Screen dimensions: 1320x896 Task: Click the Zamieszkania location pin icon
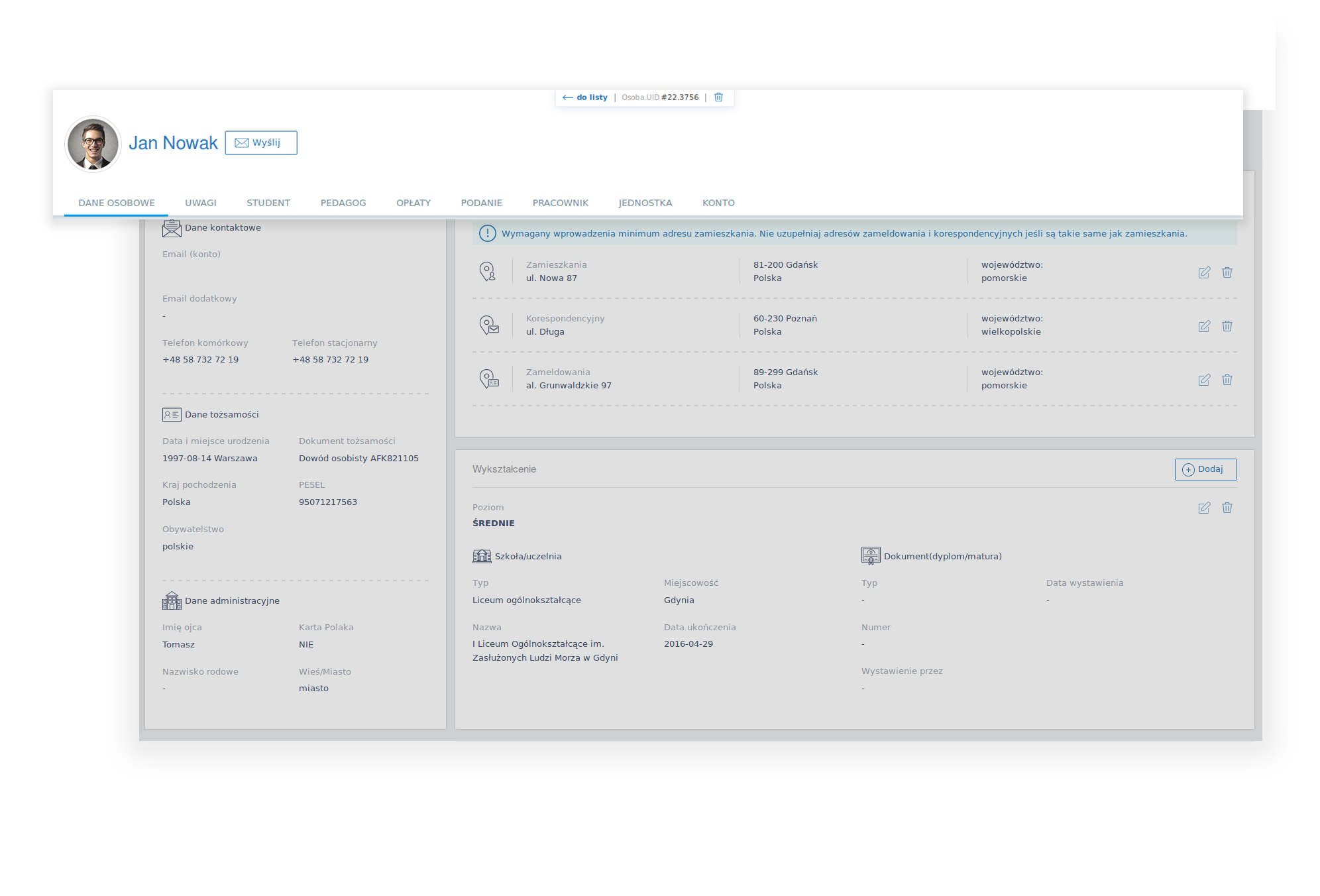point(488,271)
